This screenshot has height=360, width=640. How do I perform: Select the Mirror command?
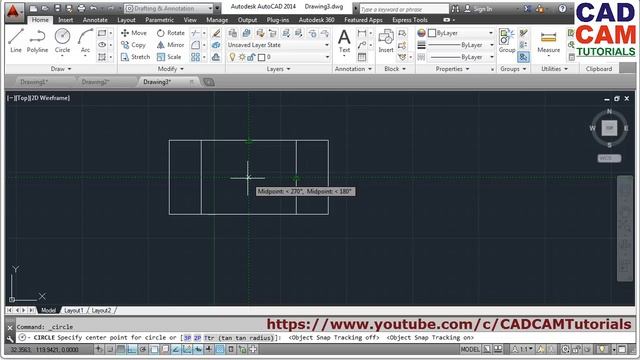(171, 45)
